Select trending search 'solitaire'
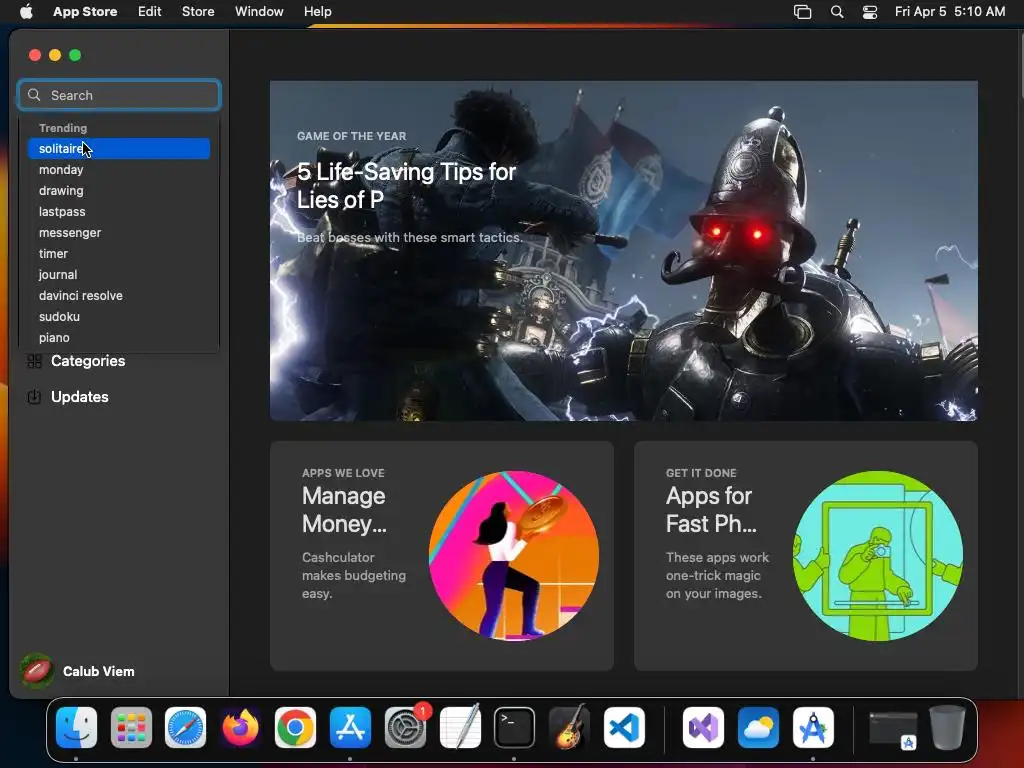The height and width of the screenshot is (768, 1024). pyautogui.click(x=119, y=148)
